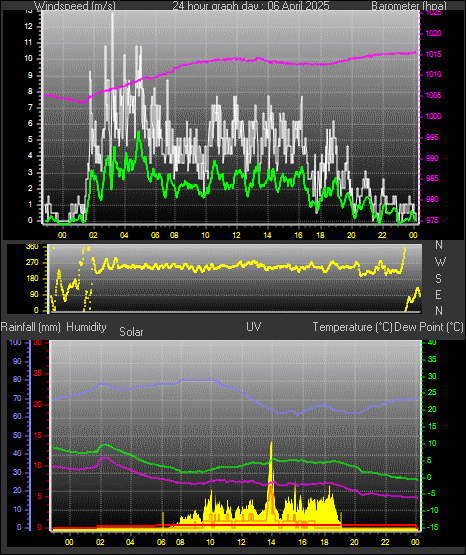This screenshot has width=466, height=555.
Task: Click hour 22 under the windspeed chart
Action: point(382,235)
